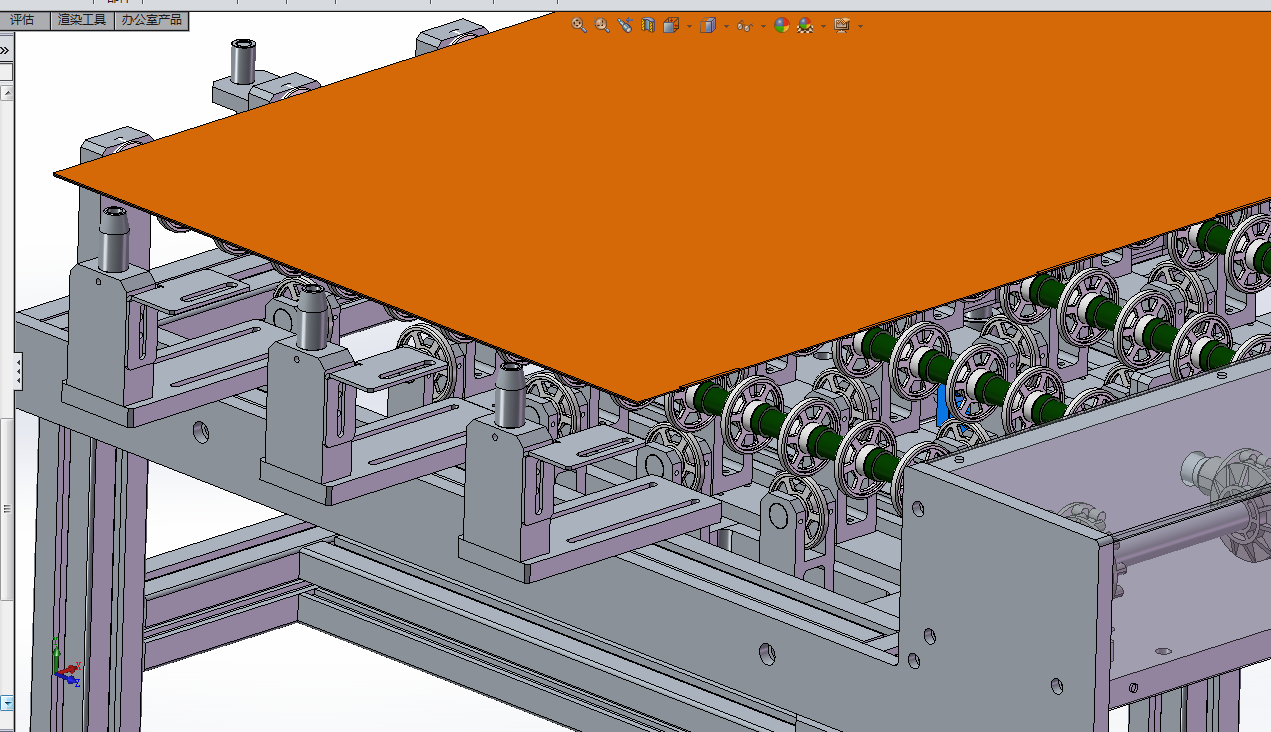Click the Apply Scene icon
Image resolution: width=1271 pixels, height=732 pixels.
coord(805,26)
